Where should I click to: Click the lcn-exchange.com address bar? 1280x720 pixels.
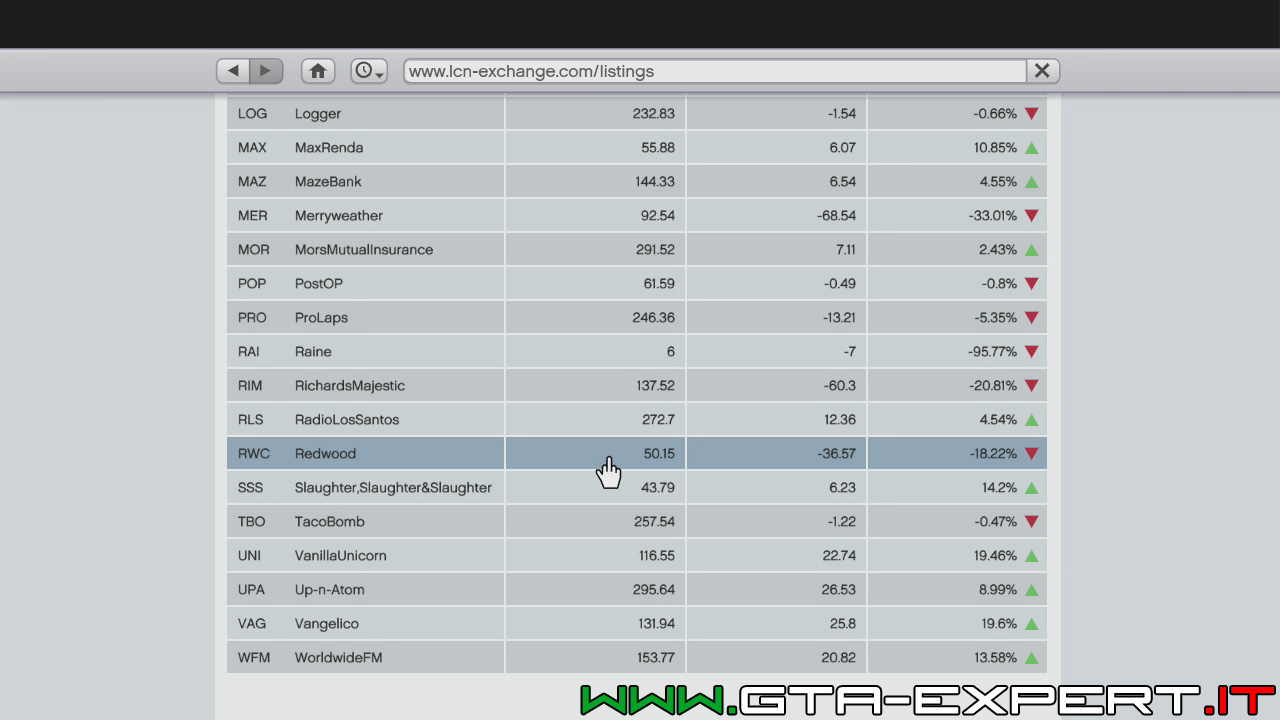pos(714,71)
